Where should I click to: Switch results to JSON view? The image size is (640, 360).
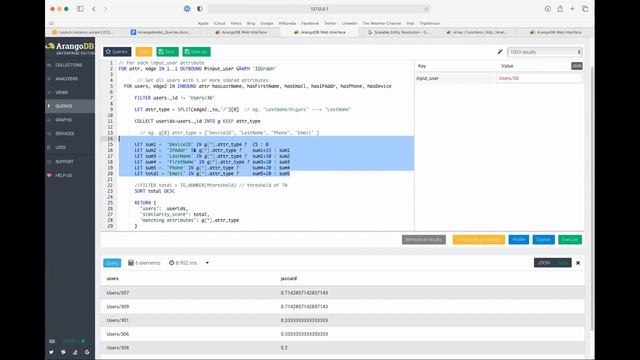tap(544, 263)
